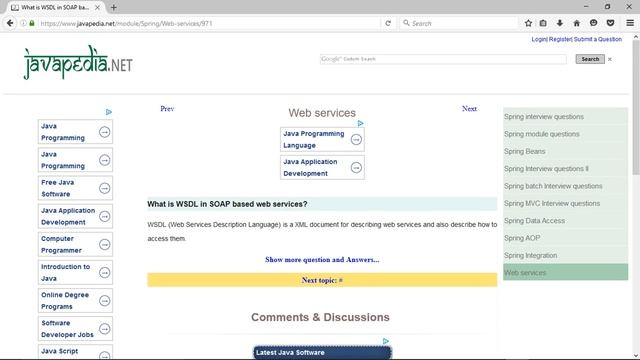Viewport: 640px width, 360px height.
Task: Open the hamburger menu of the browser
Action: click(x=630, y=23)
